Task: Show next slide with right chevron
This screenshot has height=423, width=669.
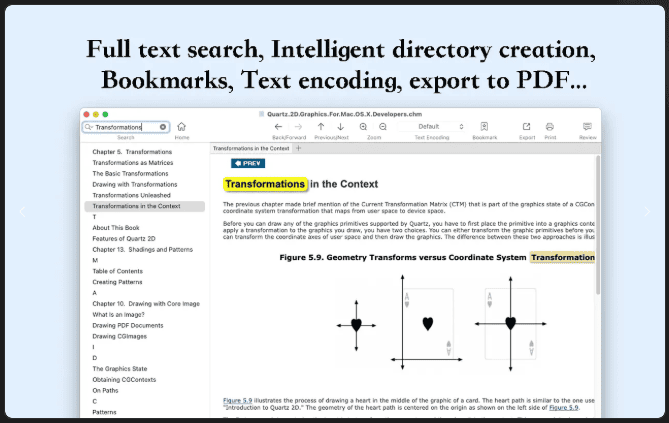Action: tap(647, 211)
